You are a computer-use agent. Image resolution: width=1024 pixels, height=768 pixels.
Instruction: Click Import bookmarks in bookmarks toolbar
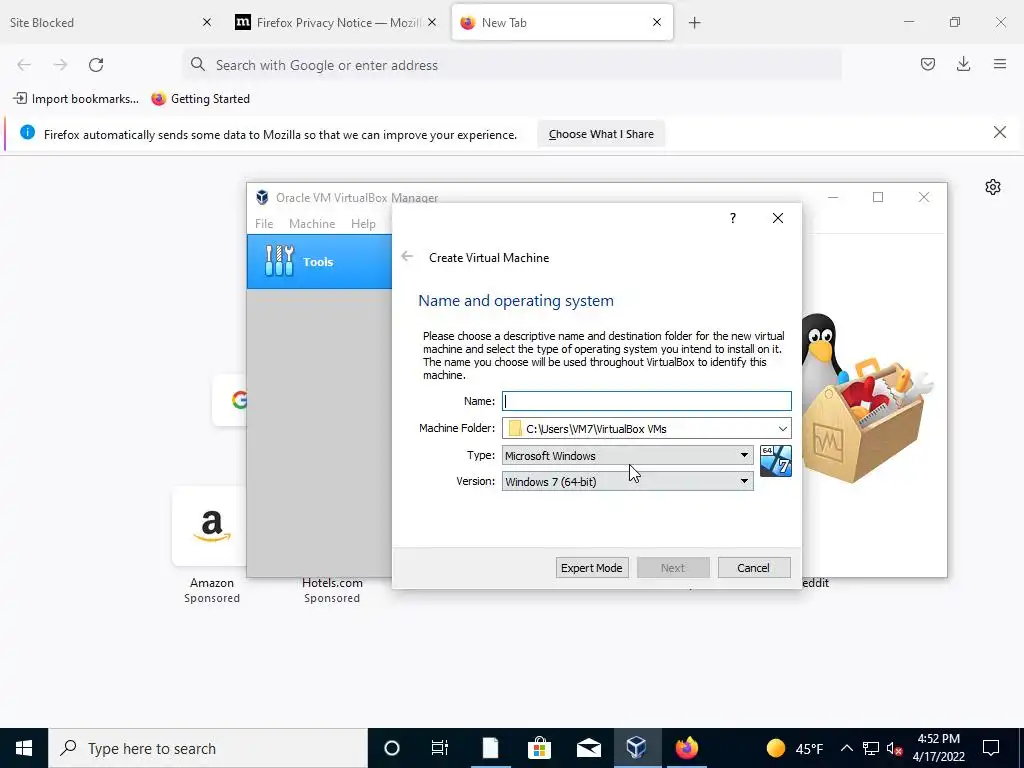[76, 99]
